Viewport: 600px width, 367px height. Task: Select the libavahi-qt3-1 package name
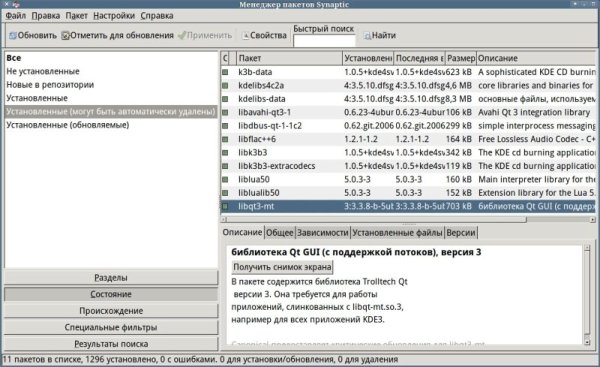tap(264, 112)
